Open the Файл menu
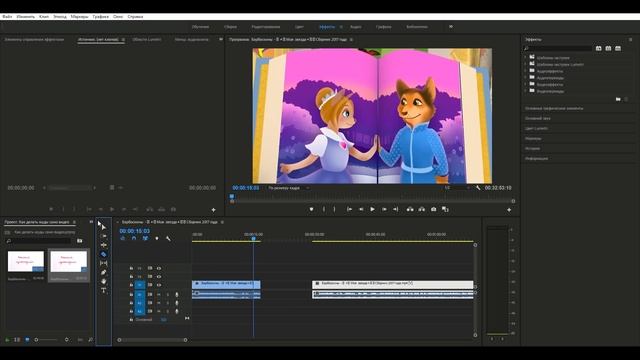Screen dimensions: 640x360 tap(7, 17)
